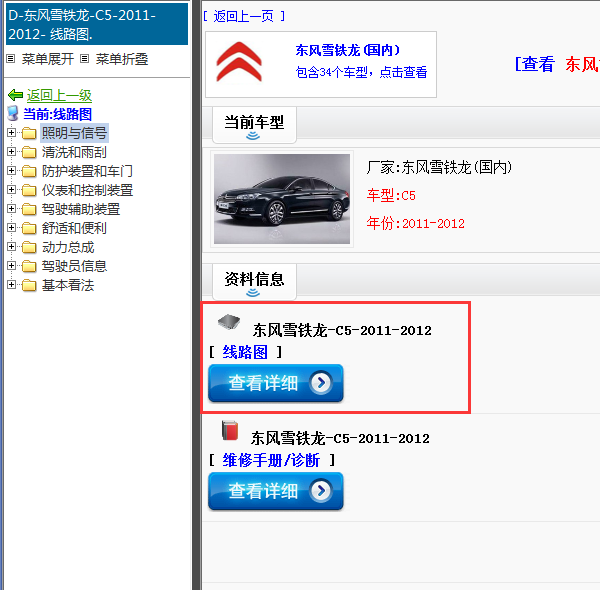Expand the 驾驶辅助装置 tree node
The image size is (600, 590).
[x=11, y=209]
